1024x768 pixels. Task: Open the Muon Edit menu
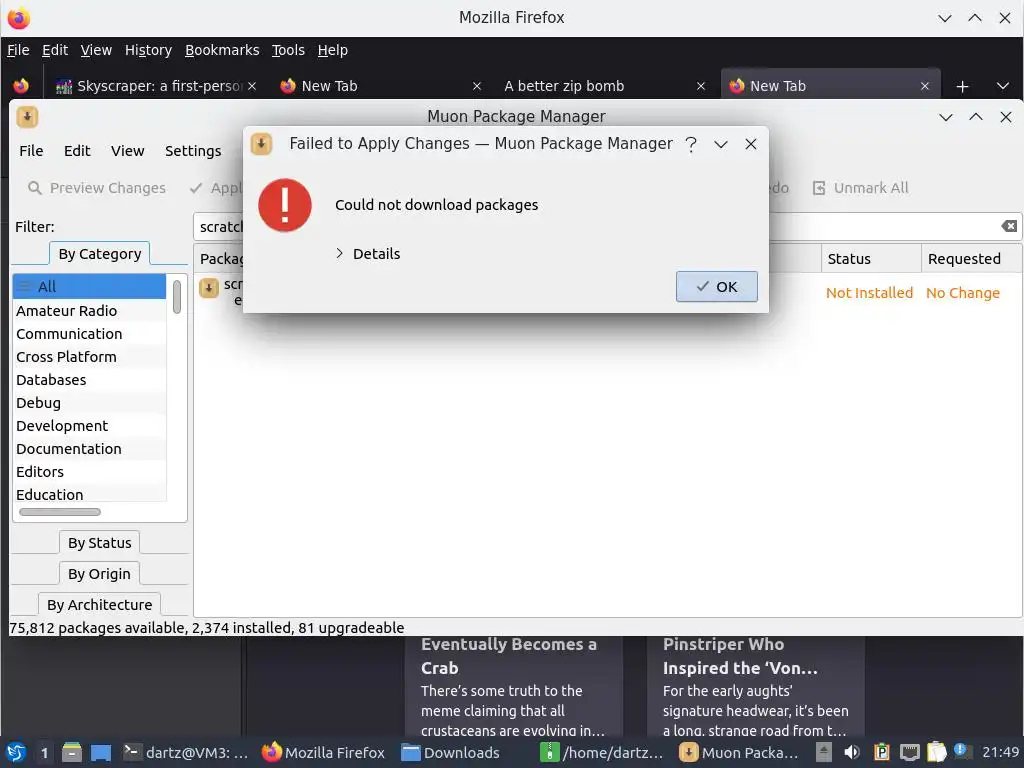77,151
